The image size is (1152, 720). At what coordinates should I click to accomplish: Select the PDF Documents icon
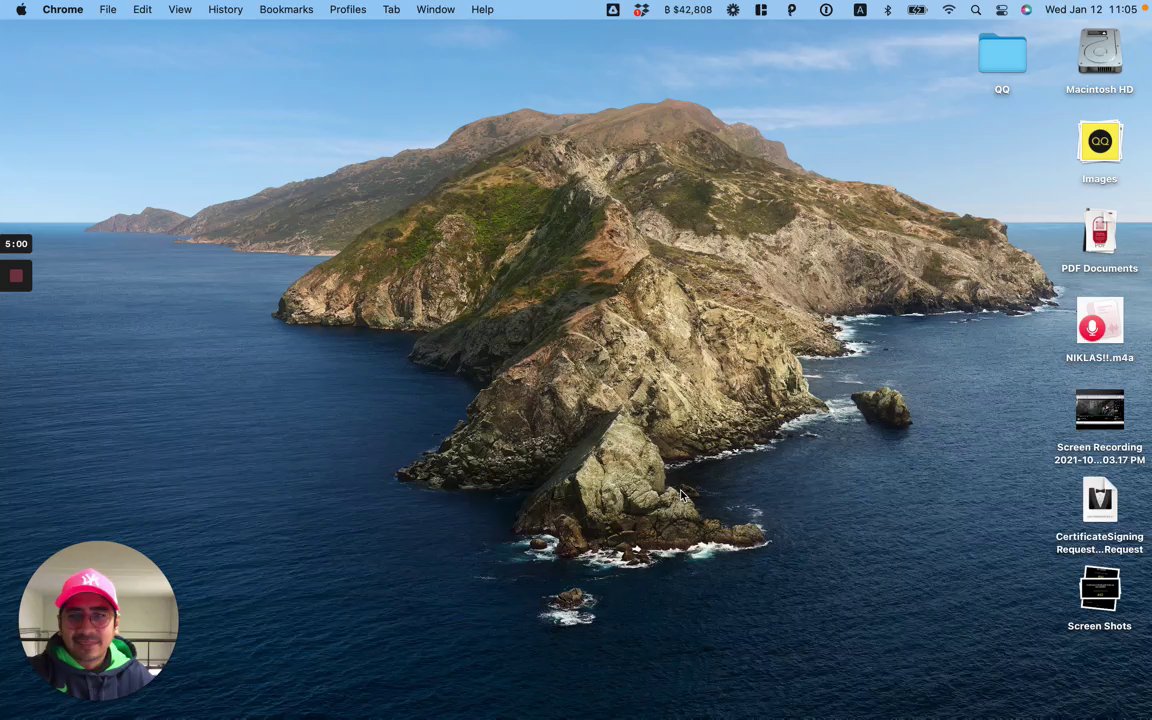1099,232
